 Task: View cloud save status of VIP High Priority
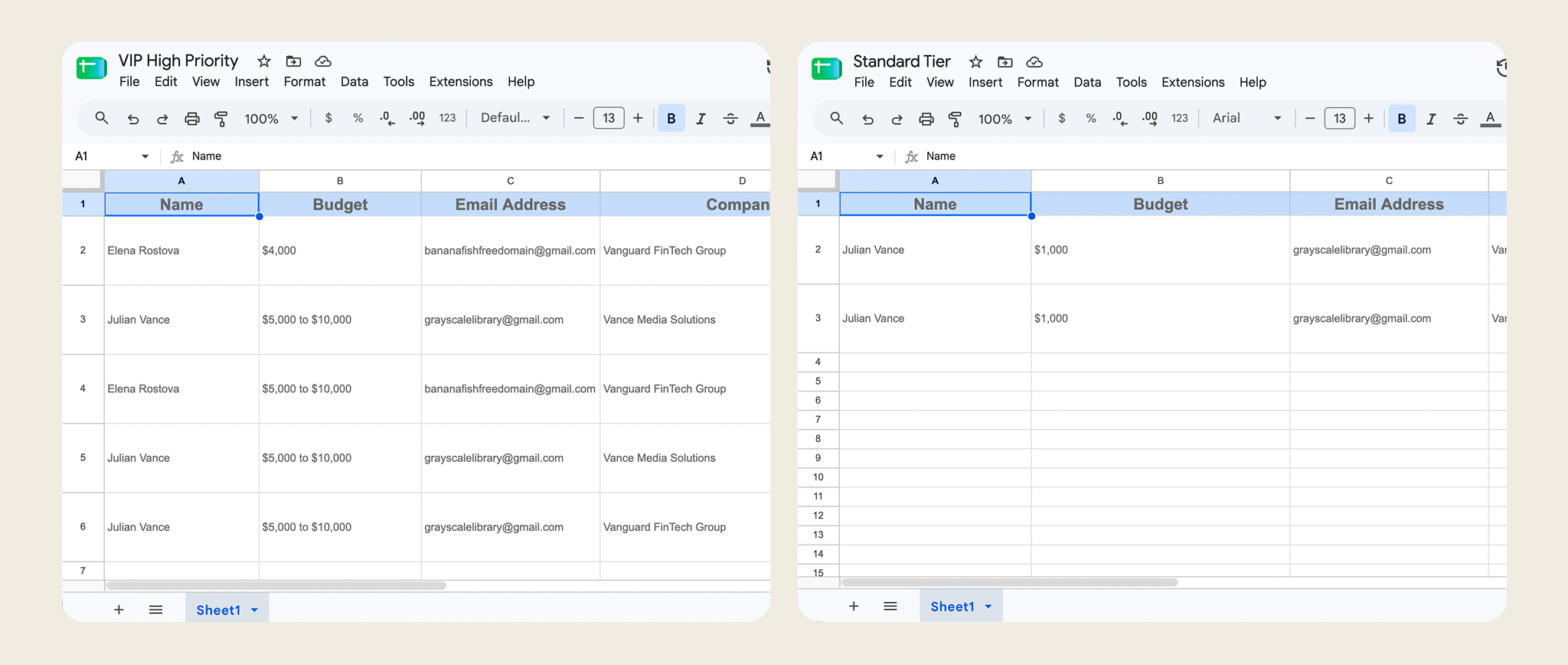[x=323, y=61]
